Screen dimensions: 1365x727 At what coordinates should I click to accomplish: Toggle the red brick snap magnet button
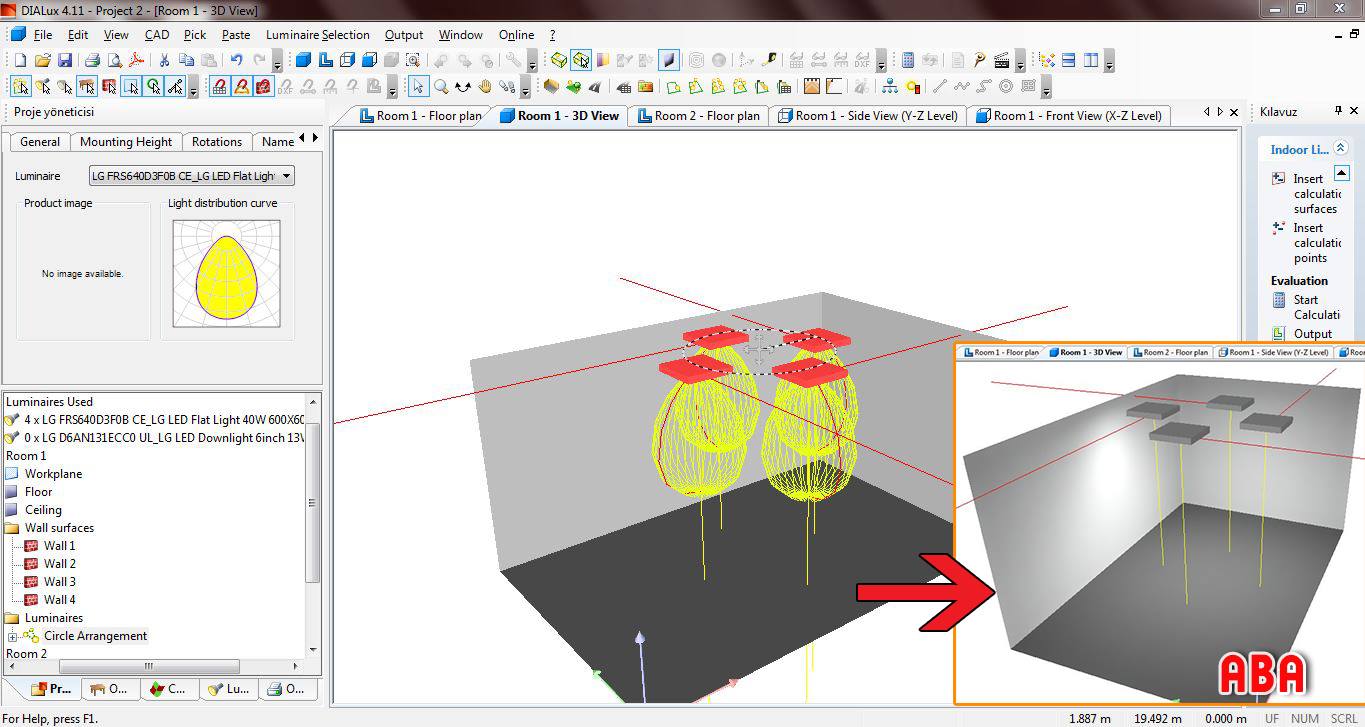click(263, 87)
